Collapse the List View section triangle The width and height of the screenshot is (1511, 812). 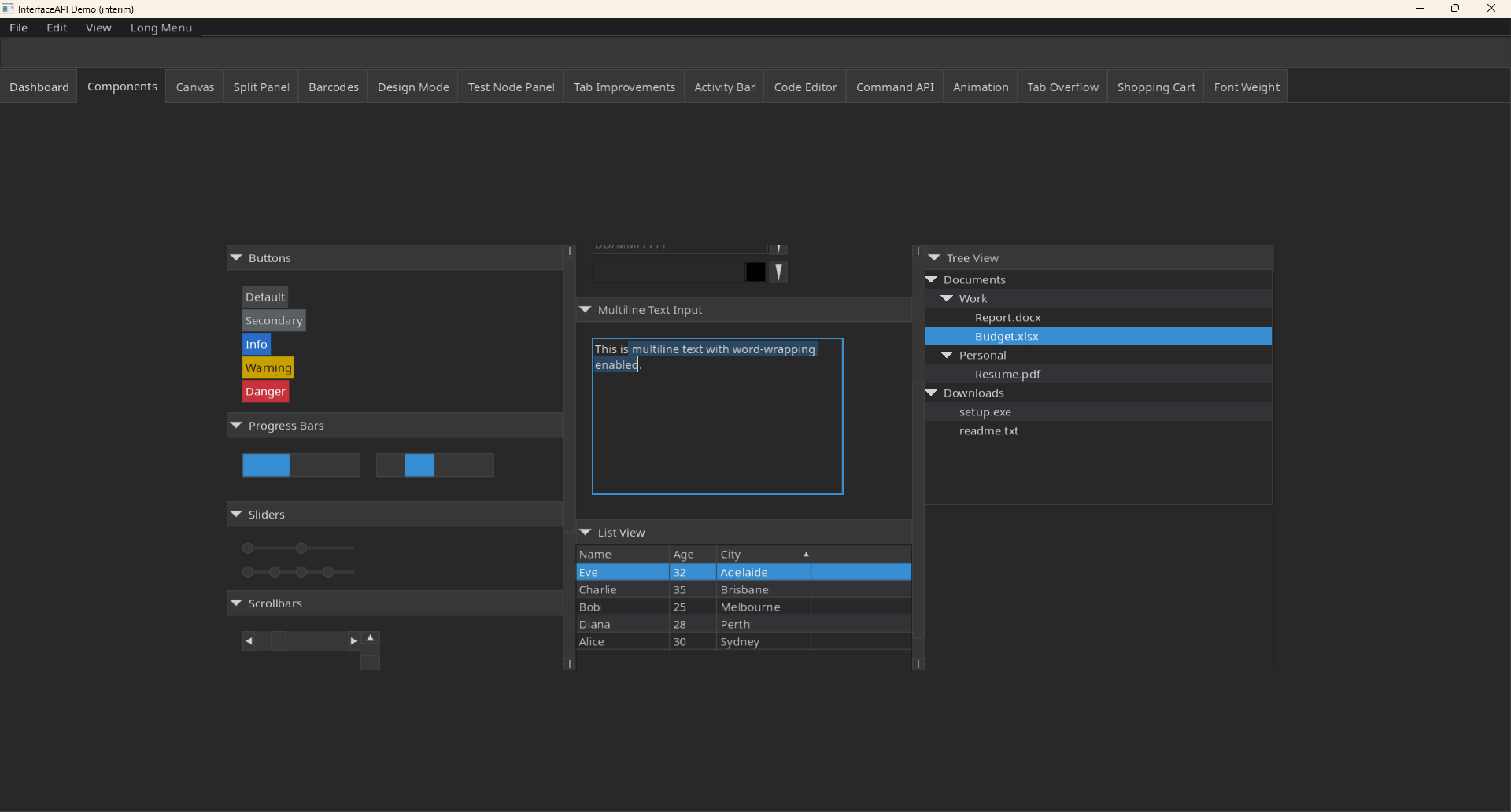pos(586,533)
